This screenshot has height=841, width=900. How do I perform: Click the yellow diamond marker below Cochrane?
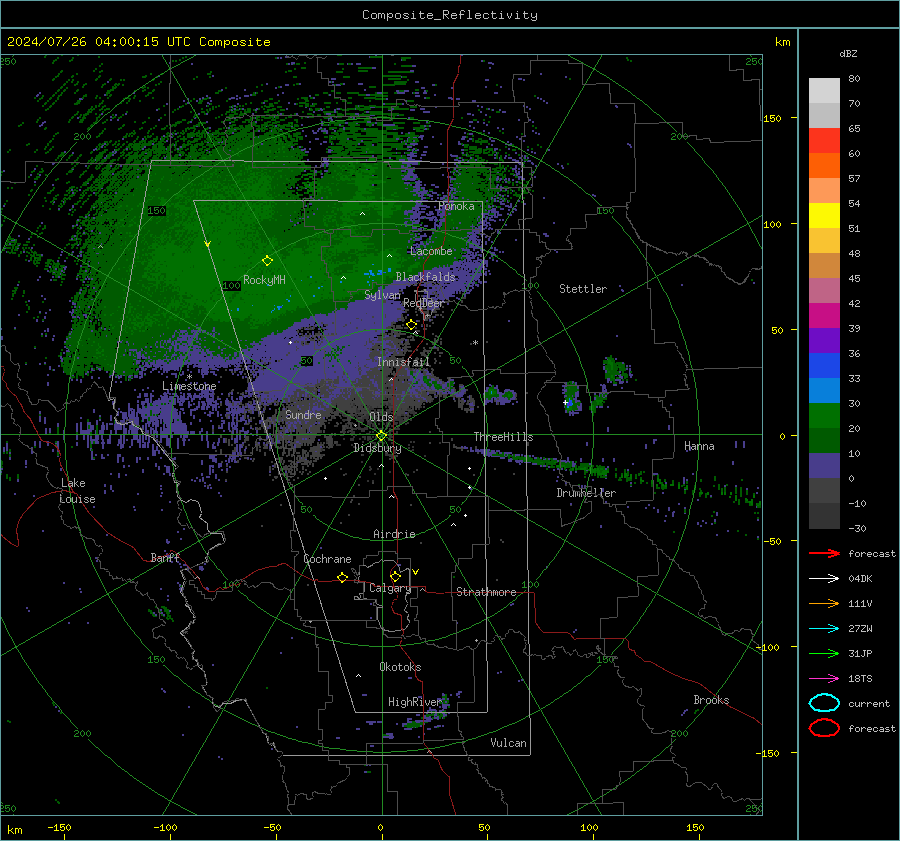tap(342, 577)
